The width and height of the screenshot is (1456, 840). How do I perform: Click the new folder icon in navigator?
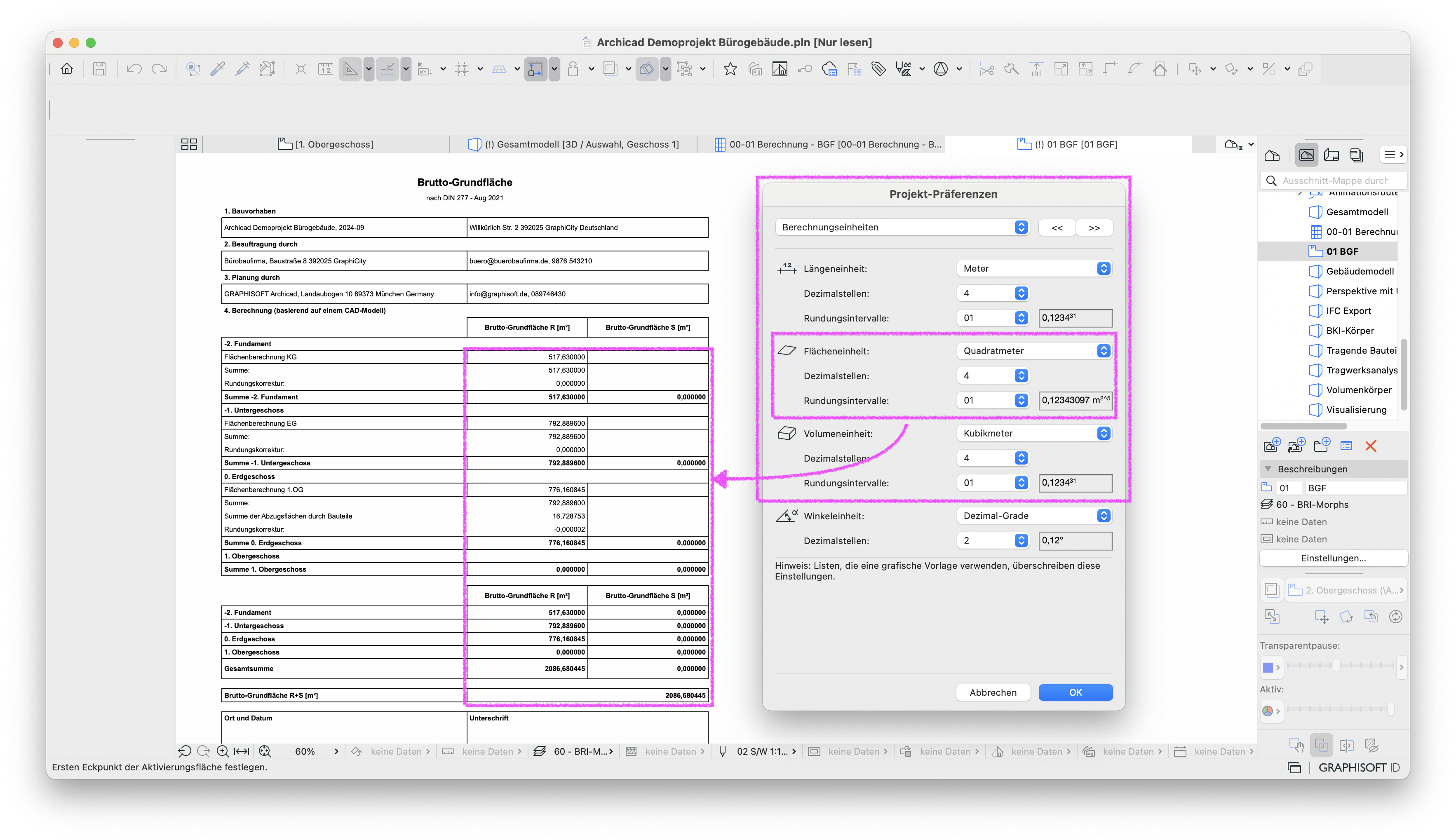click(1322, 446)
